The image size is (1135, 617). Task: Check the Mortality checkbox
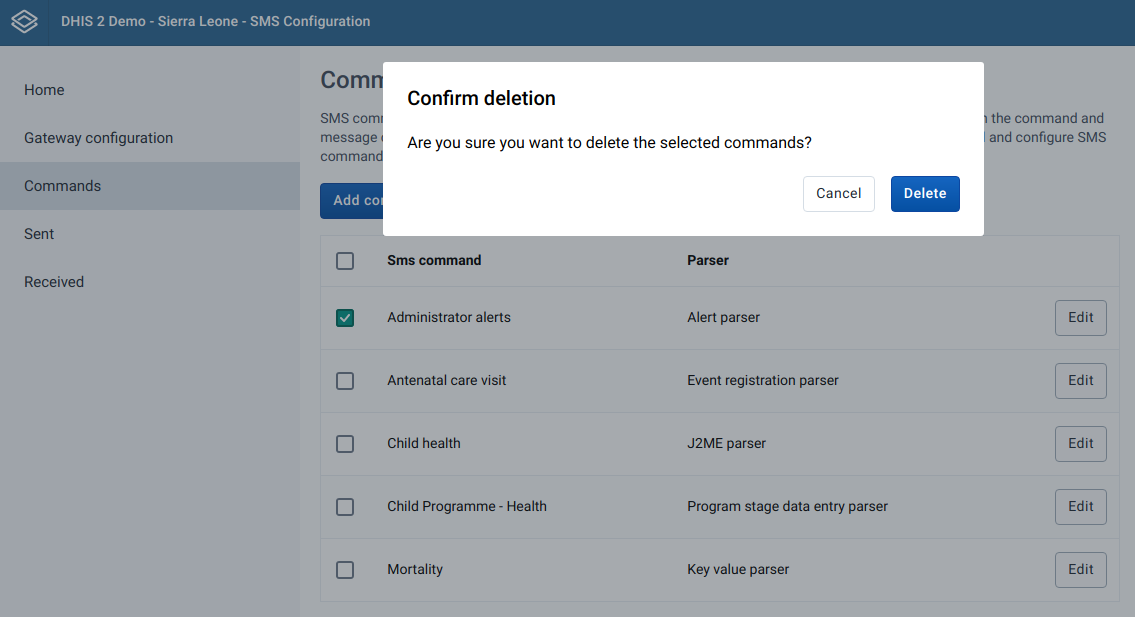tap(345, 569)
